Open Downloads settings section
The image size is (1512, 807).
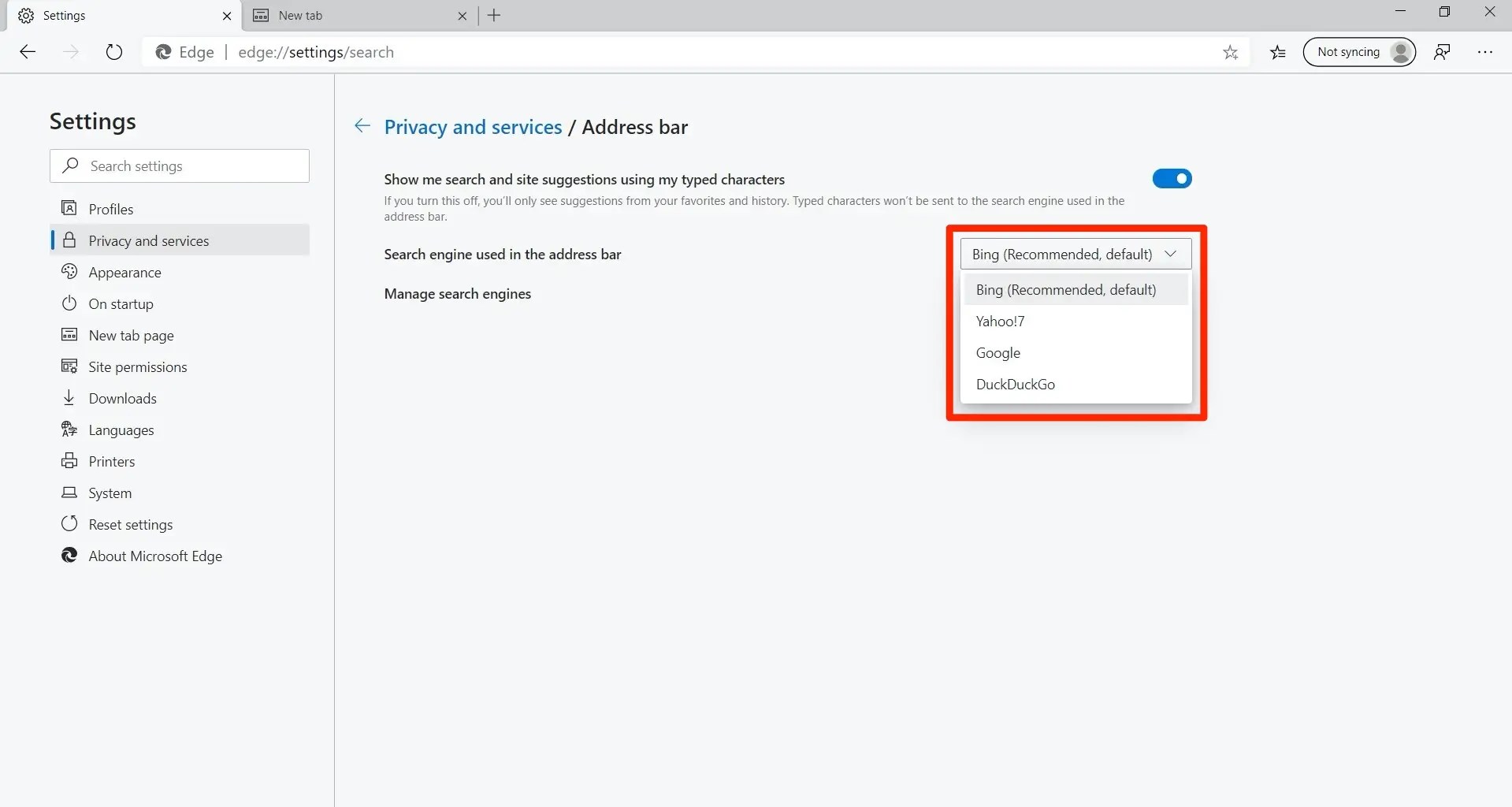pyautogui.click(x=180, y=398)
